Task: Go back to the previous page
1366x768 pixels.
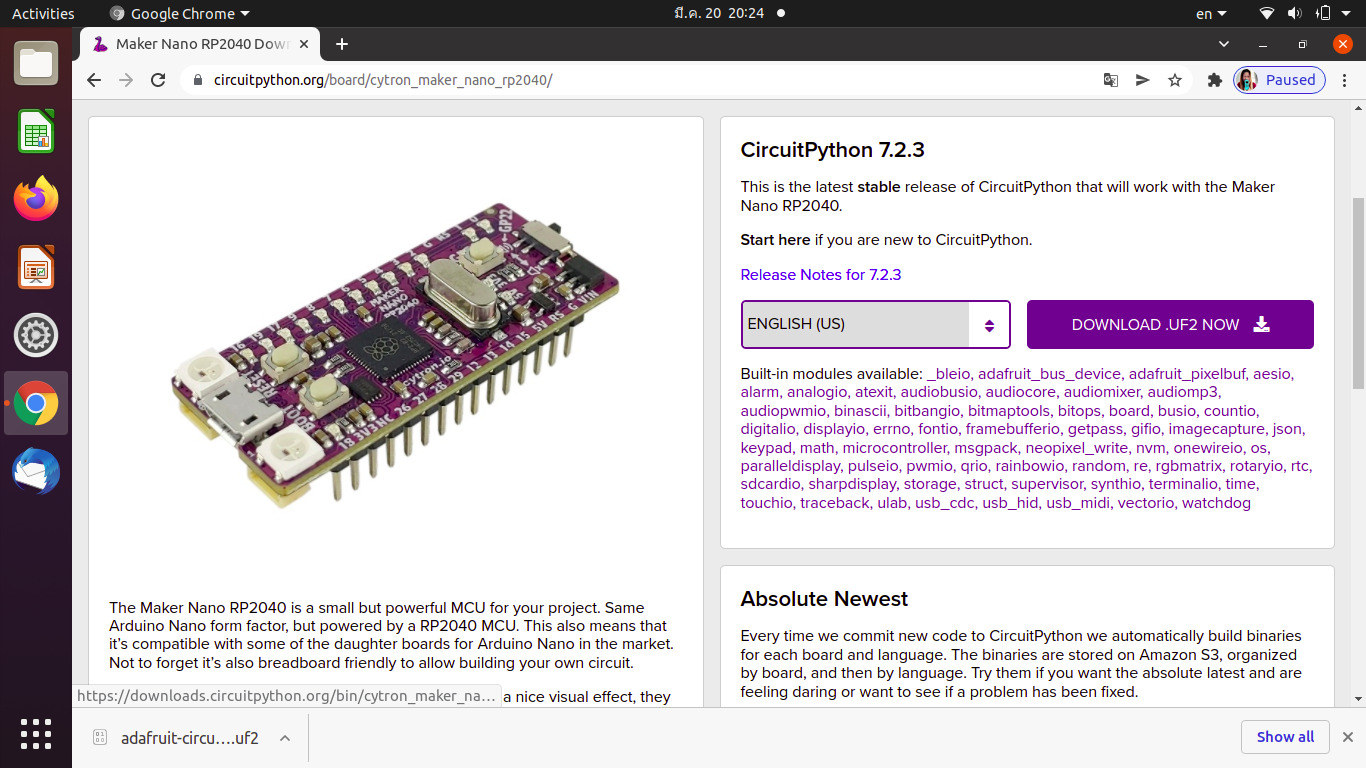Action: 94,80
